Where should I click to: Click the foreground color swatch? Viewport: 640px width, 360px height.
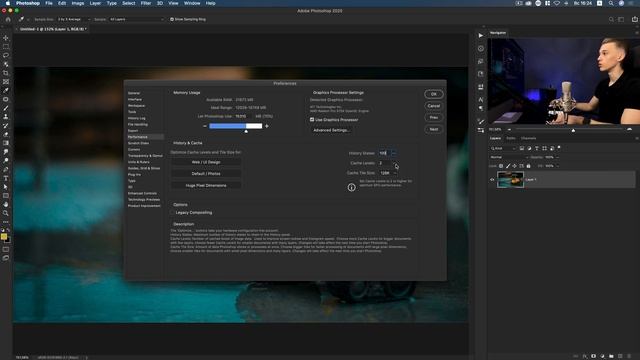pyautogui.click(x=4, y=236)
